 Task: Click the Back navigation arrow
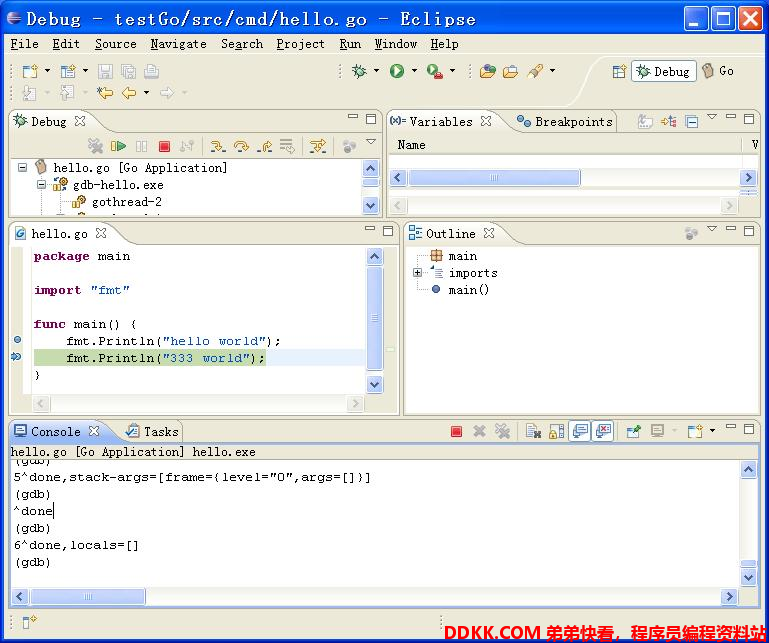tap(129, 93)
